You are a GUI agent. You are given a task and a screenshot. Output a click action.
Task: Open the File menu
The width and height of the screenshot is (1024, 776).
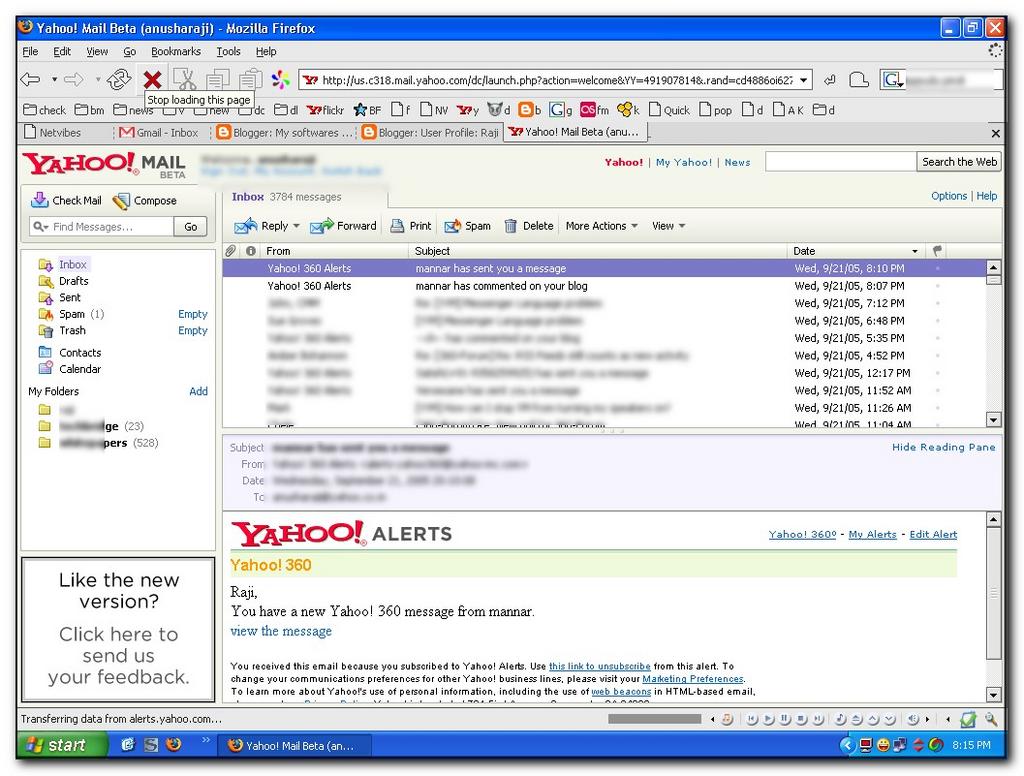[x=30, y=52]
